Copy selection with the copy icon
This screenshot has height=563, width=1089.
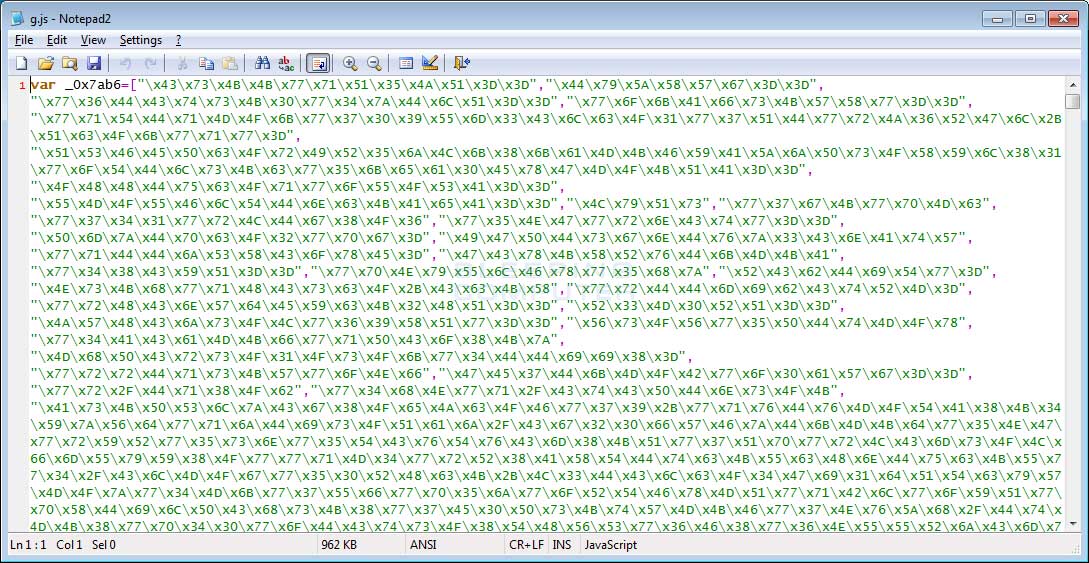pos(206,63)
